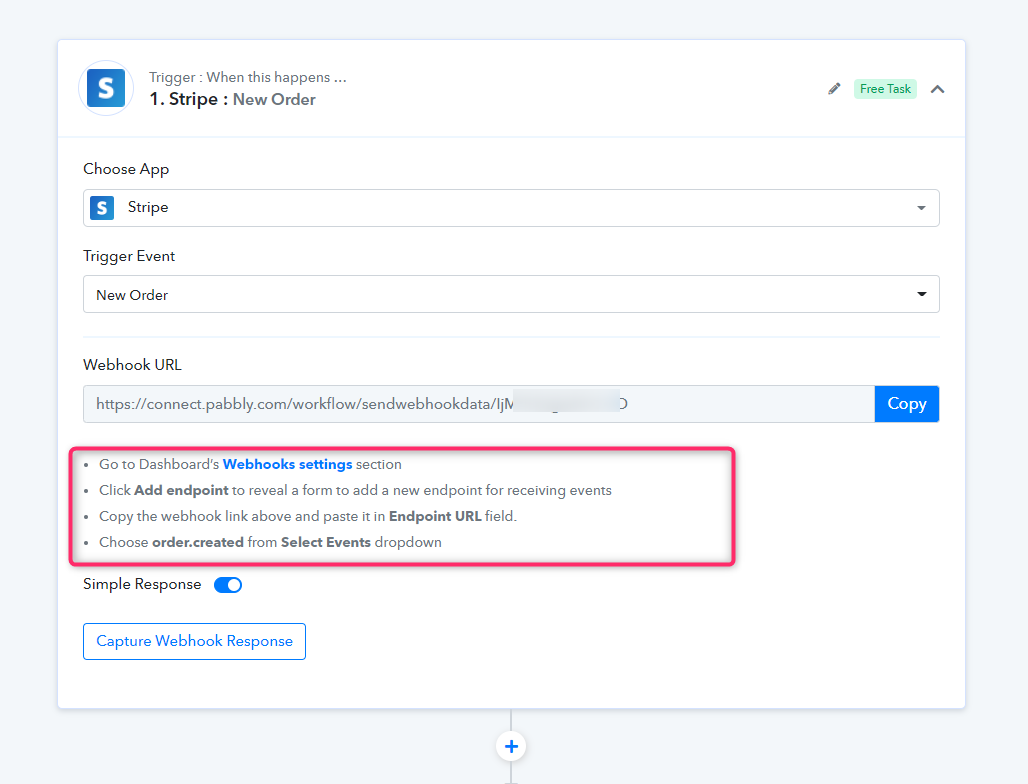This screenshot has width=1028, height=784.
Task: Click the 'Choose order.created' instruction line
Action: [x=270, y=543]
